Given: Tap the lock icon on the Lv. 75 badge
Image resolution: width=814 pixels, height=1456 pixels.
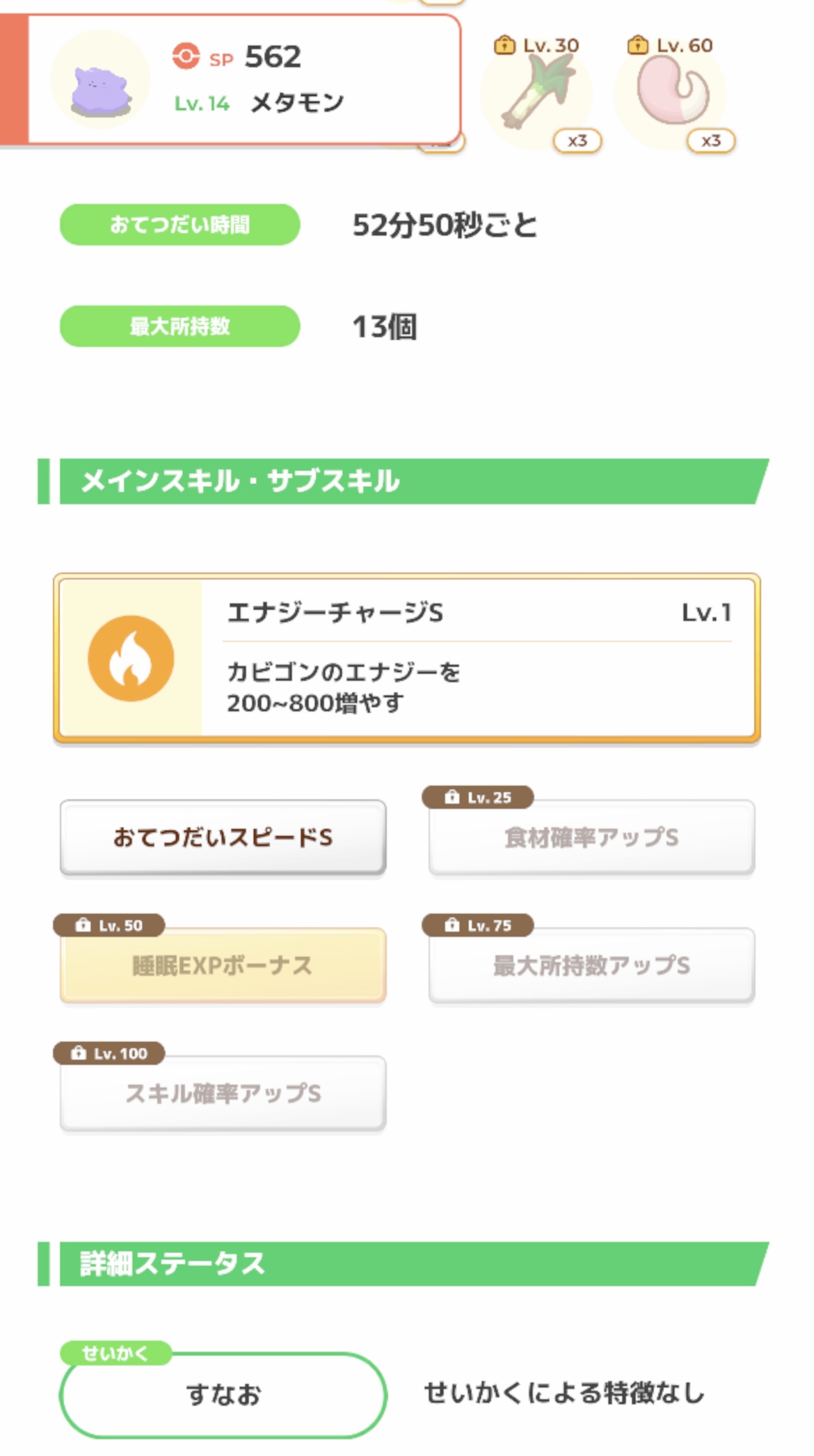Looking at the screenshot, I should click(x=452, y=925).
